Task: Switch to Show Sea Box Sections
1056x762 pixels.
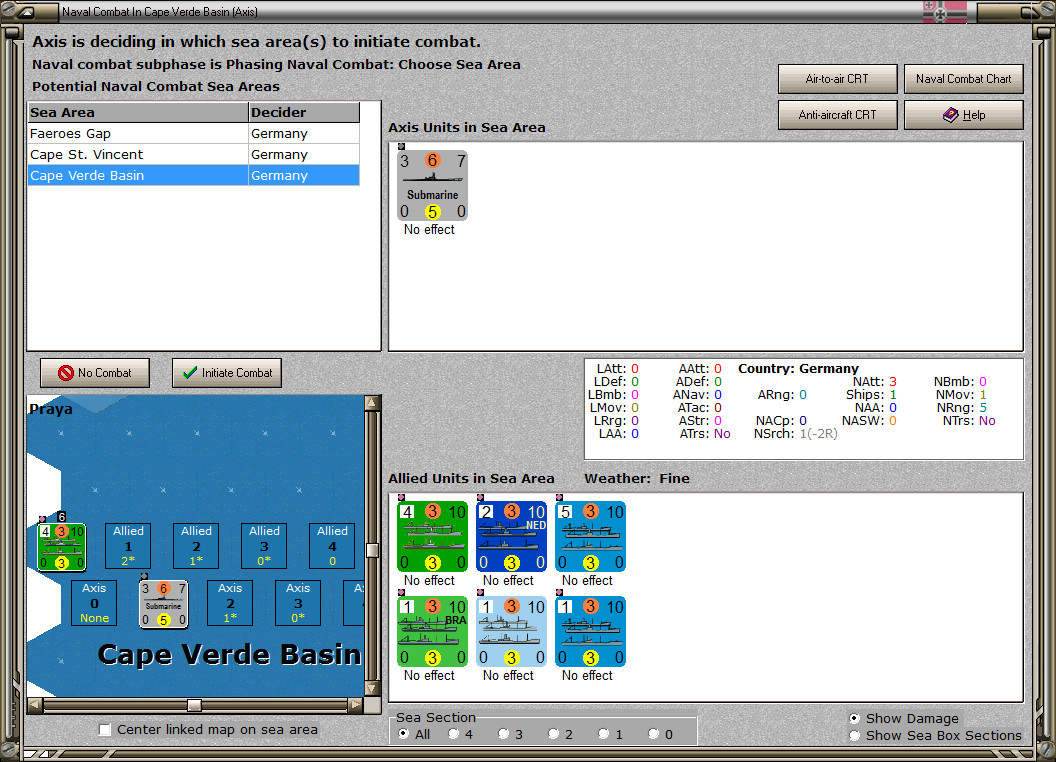Action: click(855, 735)
